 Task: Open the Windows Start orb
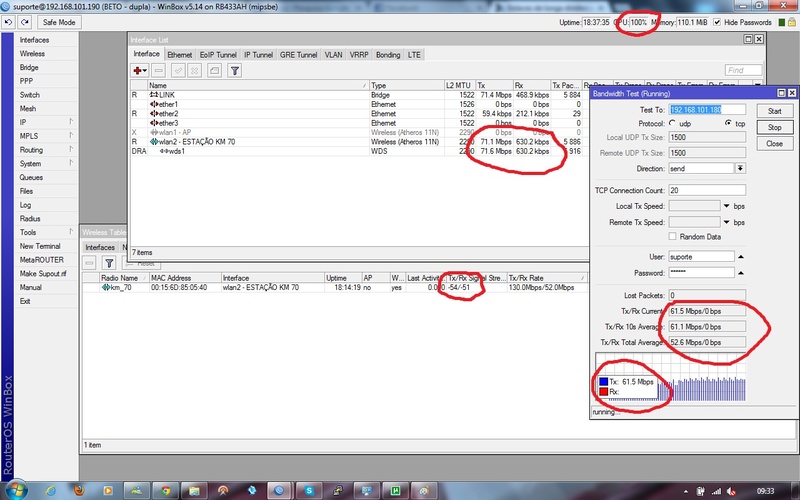click(16, 490)
